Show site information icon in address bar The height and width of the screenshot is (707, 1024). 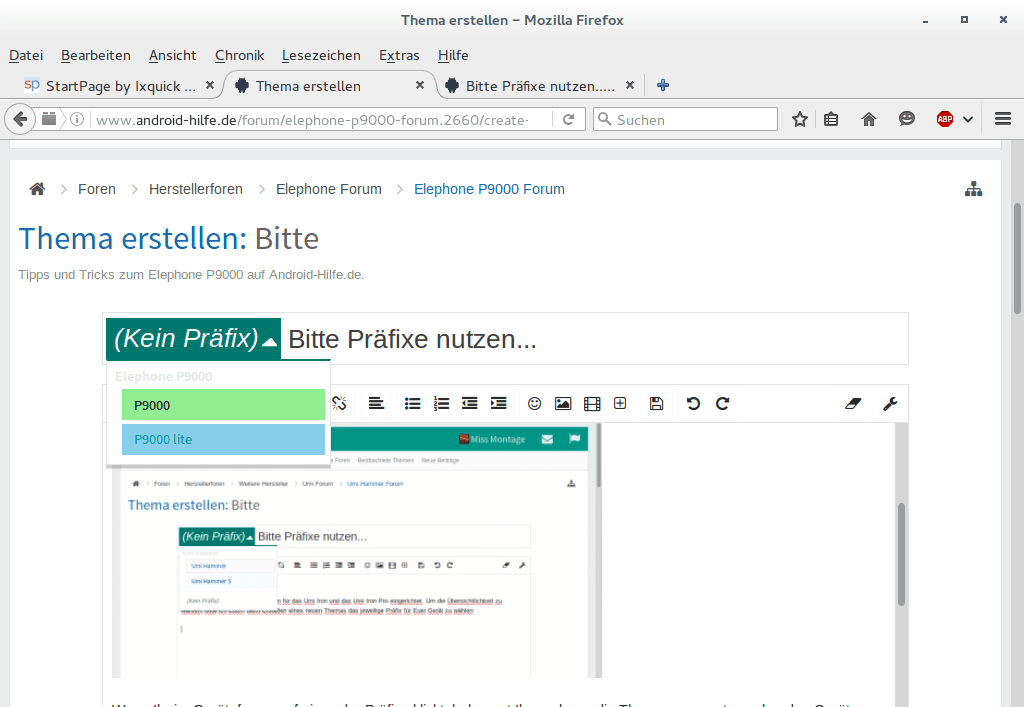coord(77,119)
